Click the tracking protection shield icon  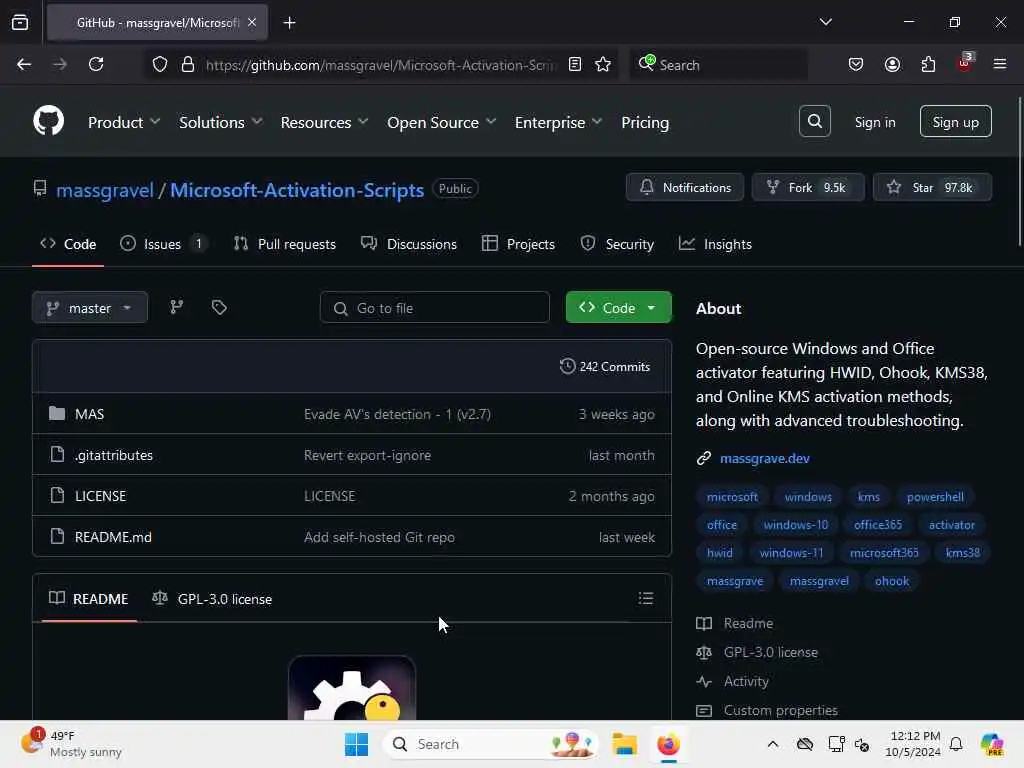[x=159, y=64]
